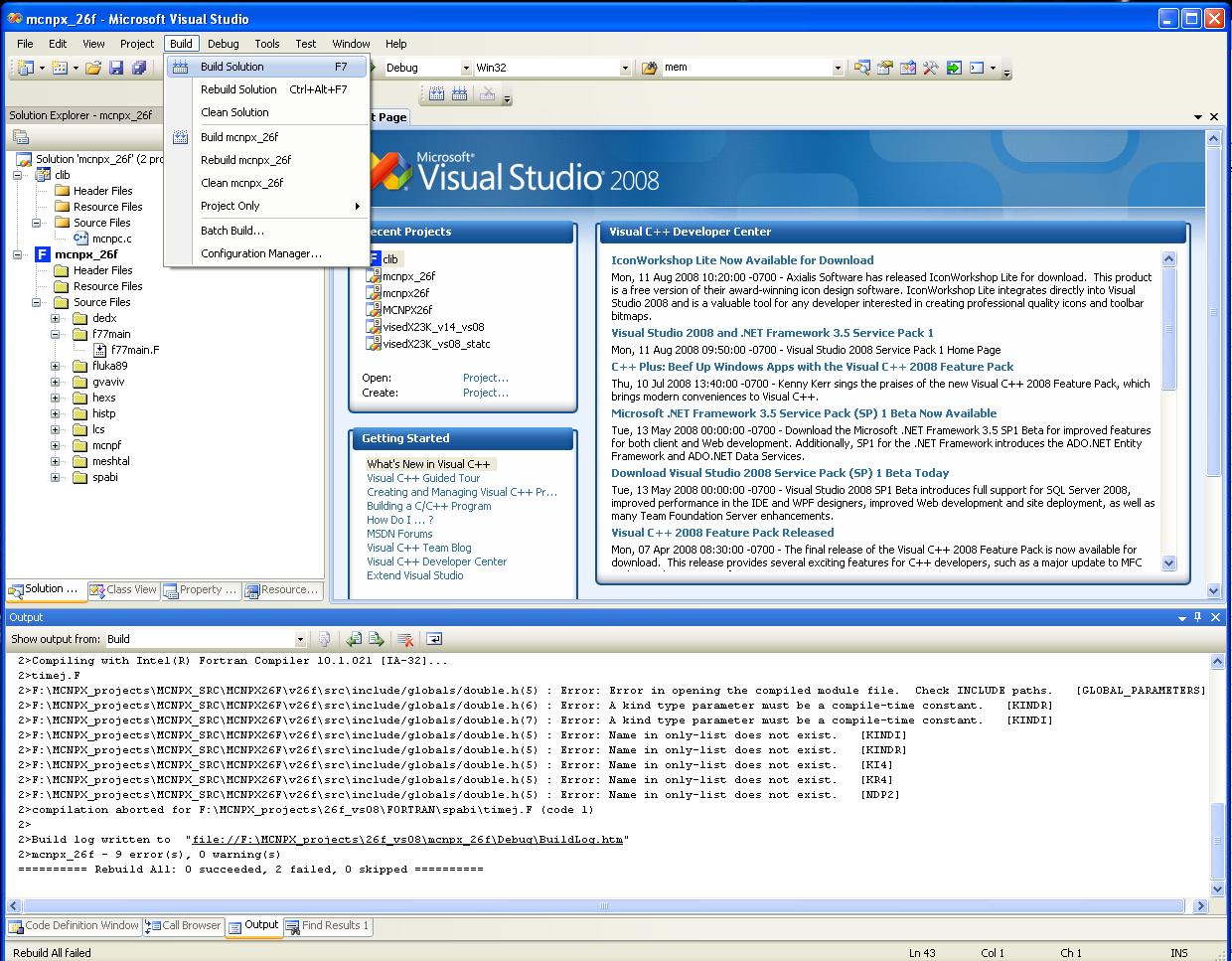Click the Save All icon

point(139,68)
